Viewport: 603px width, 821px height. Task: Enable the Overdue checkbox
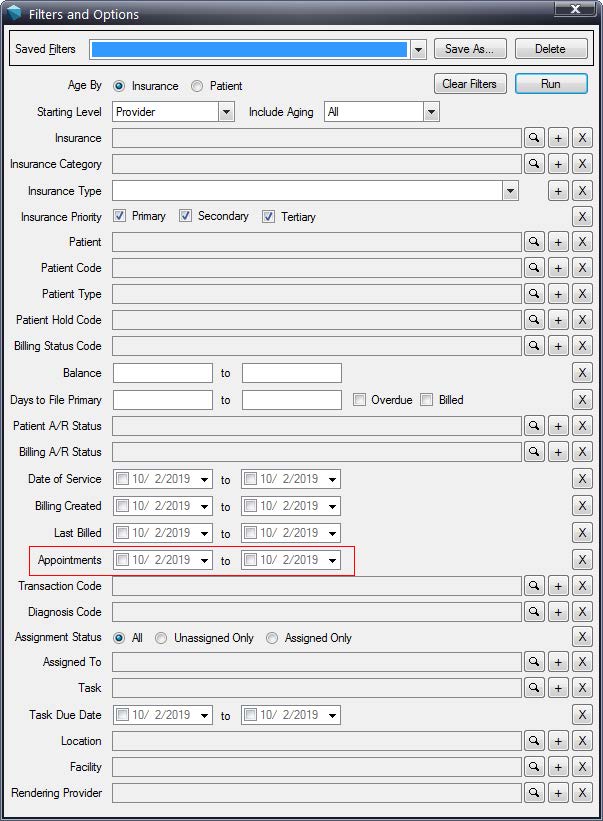359,400
